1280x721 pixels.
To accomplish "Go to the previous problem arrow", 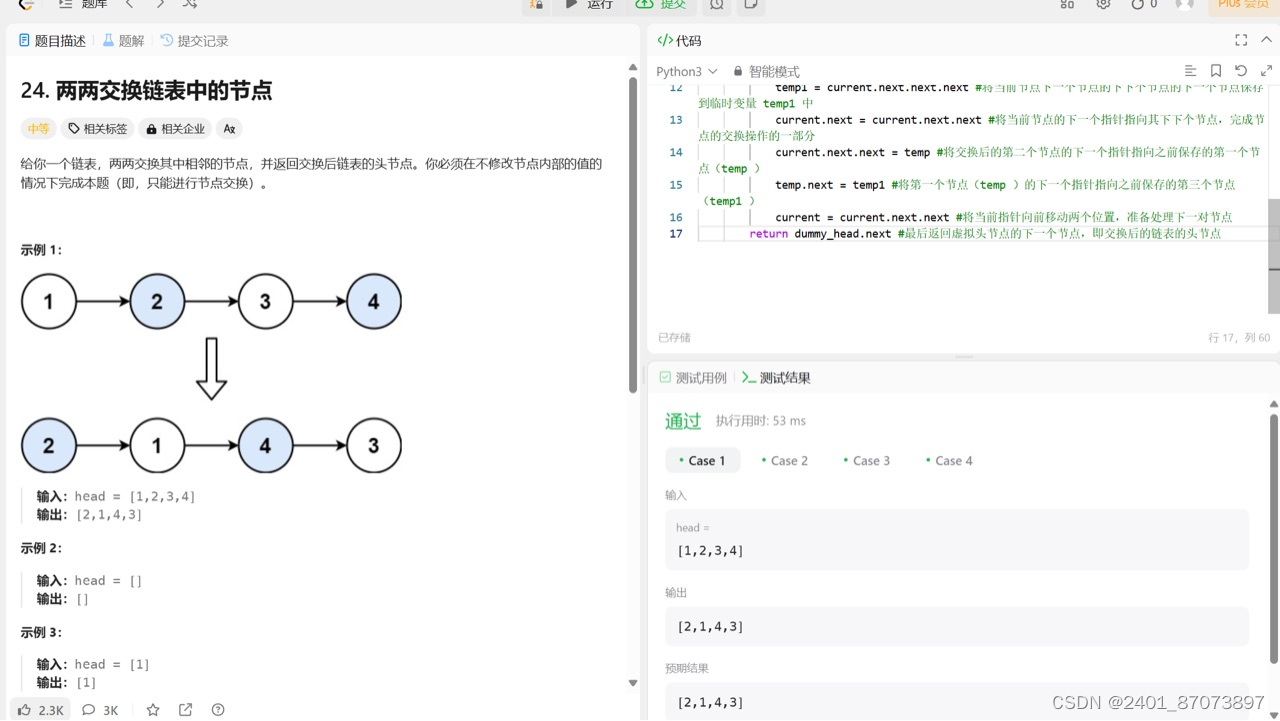I will 129,4.
